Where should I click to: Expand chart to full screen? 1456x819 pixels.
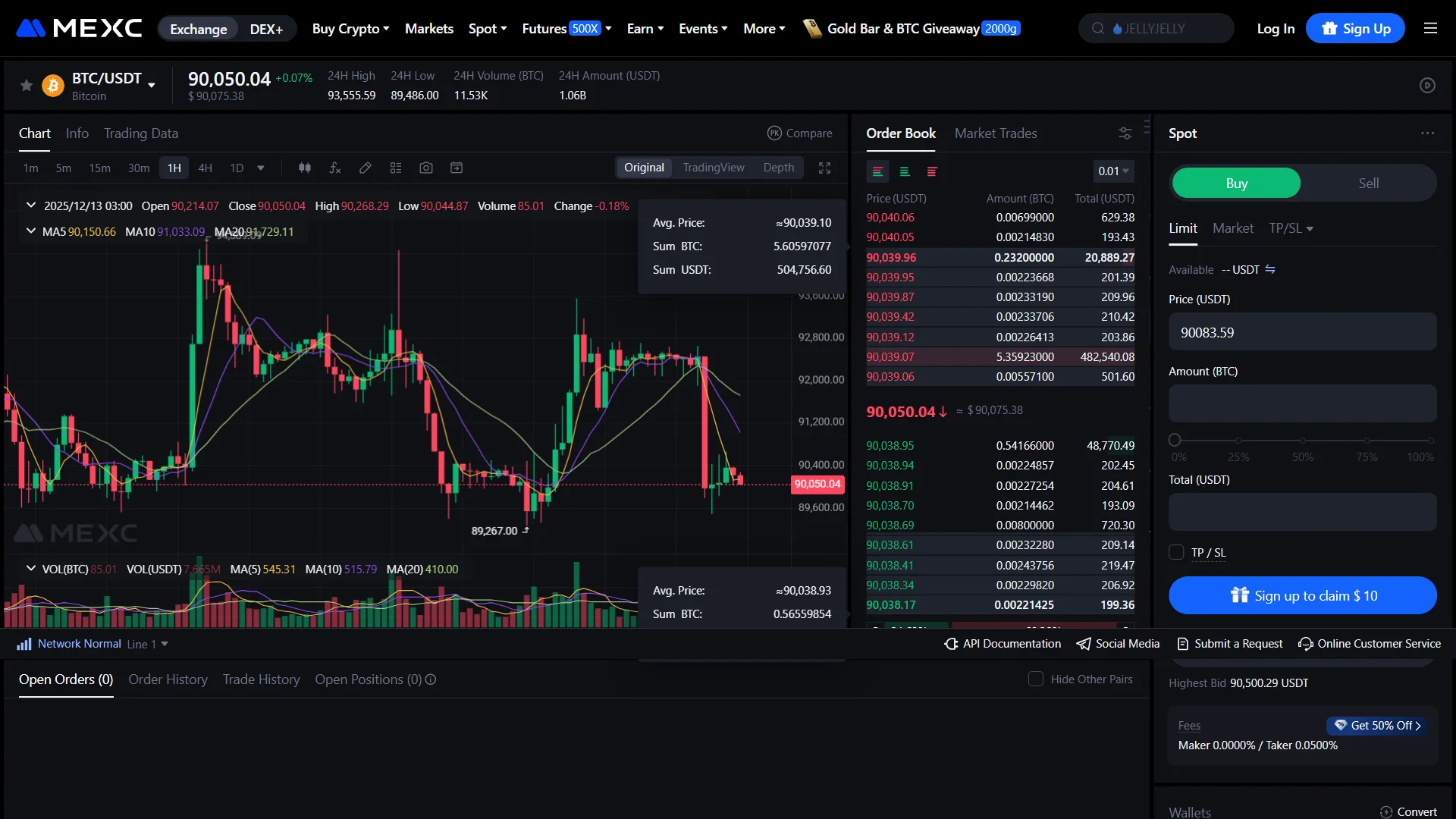click(x=825, y=168)
